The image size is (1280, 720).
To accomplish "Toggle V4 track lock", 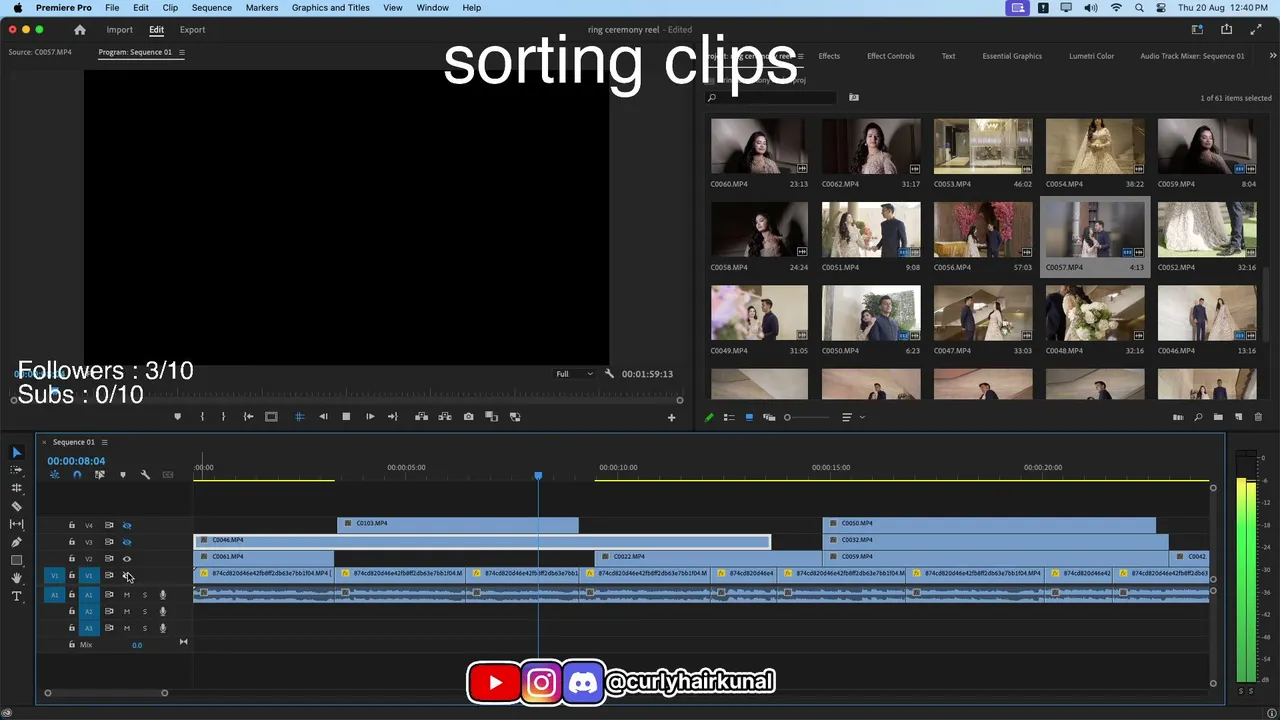I will point(71,525).
